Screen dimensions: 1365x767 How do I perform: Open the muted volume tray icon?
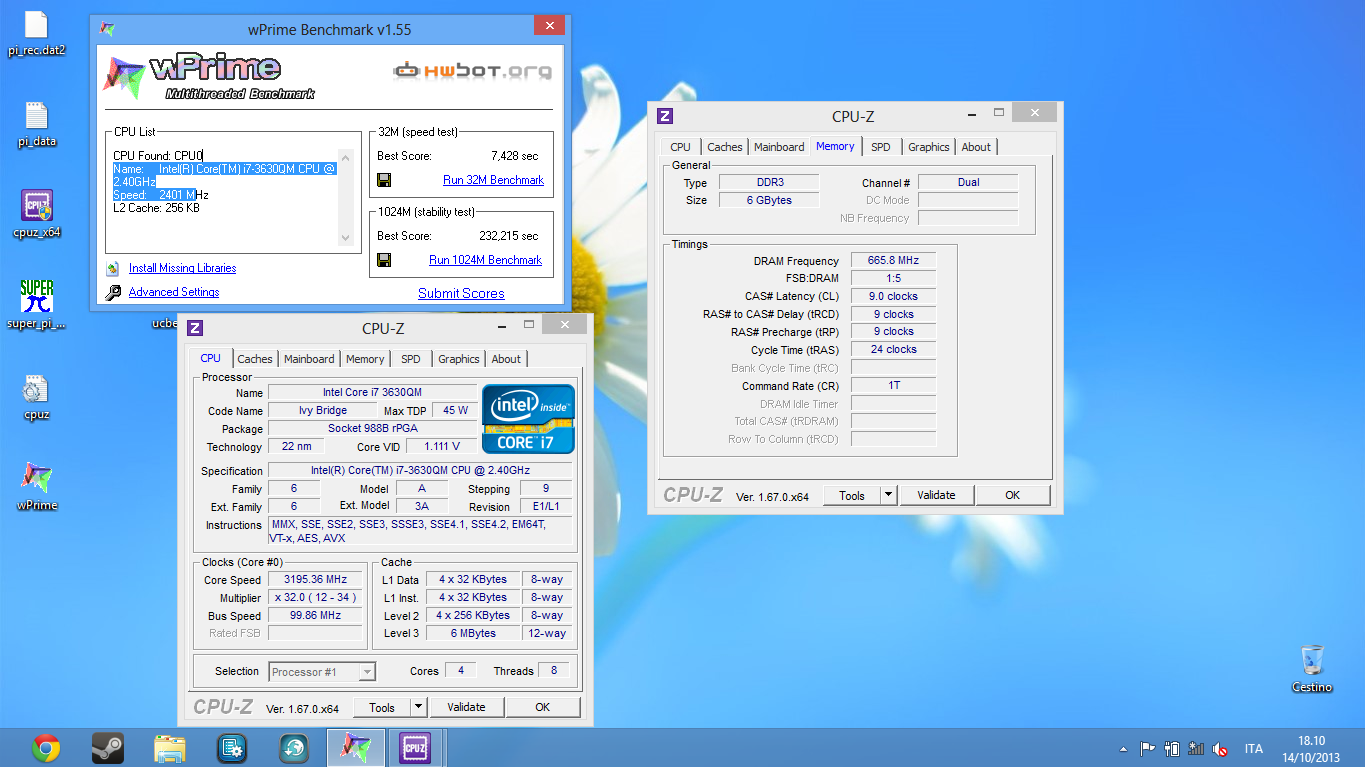pyautogui.click(x=1220, y=748)
